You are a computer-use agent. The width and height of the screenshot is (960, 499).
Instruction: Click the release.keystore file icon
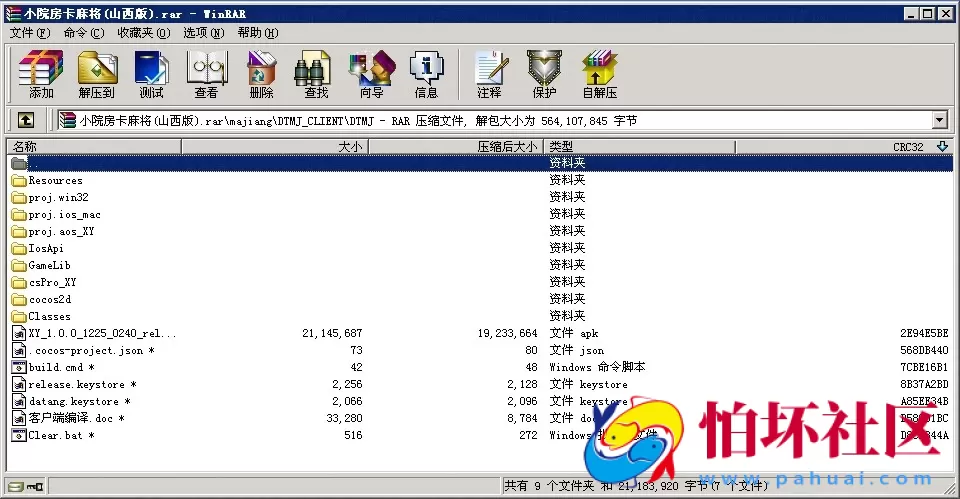click(19, 385)
